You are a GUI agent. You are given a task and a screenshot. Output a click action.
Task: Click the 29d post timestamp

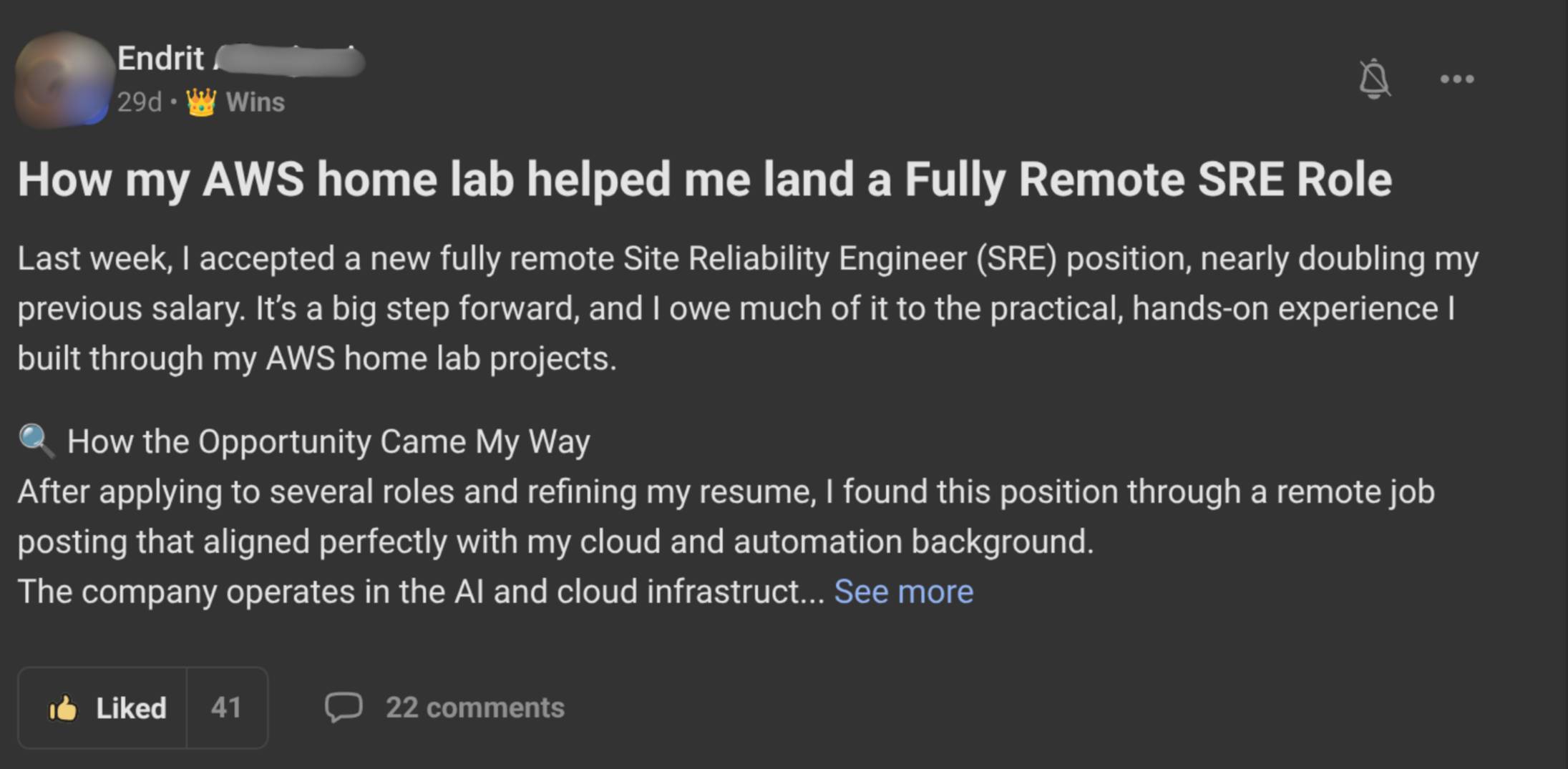point(140,102)
